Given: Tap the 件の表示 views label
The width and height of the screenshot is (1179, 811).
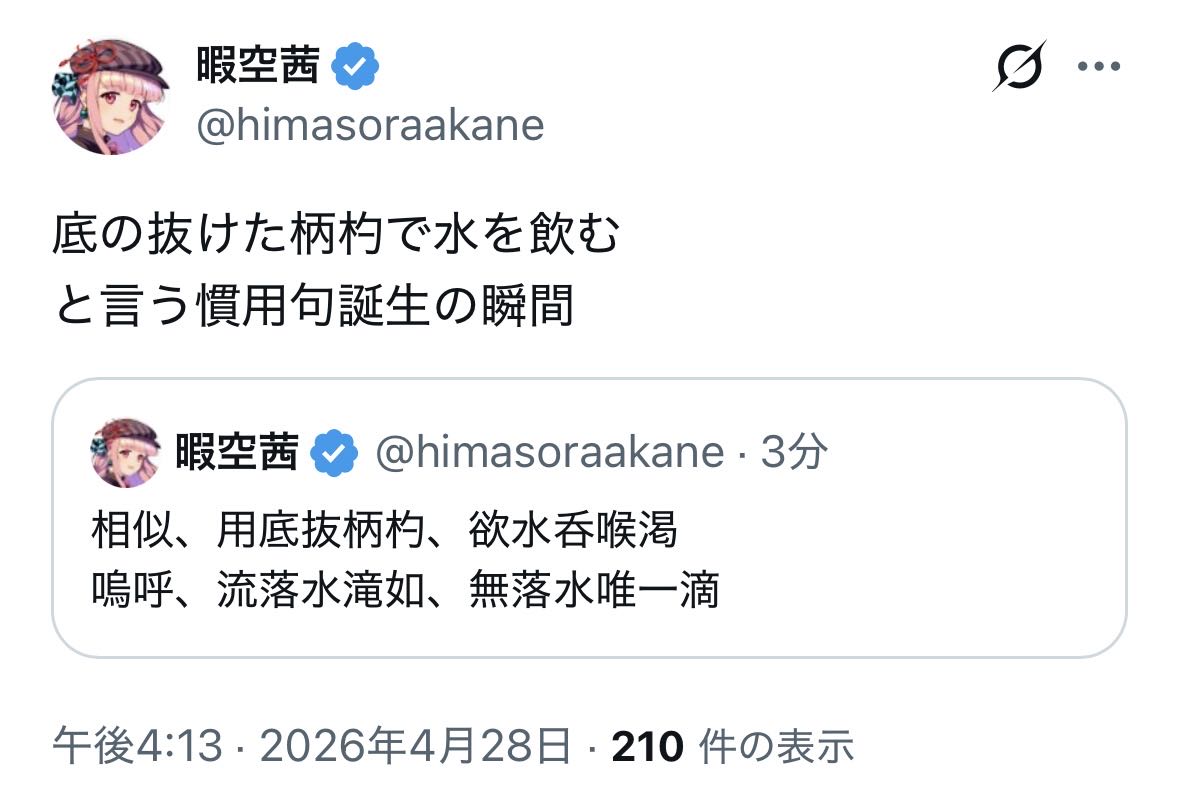Looking at the screenshot, I should coord(777,746).
